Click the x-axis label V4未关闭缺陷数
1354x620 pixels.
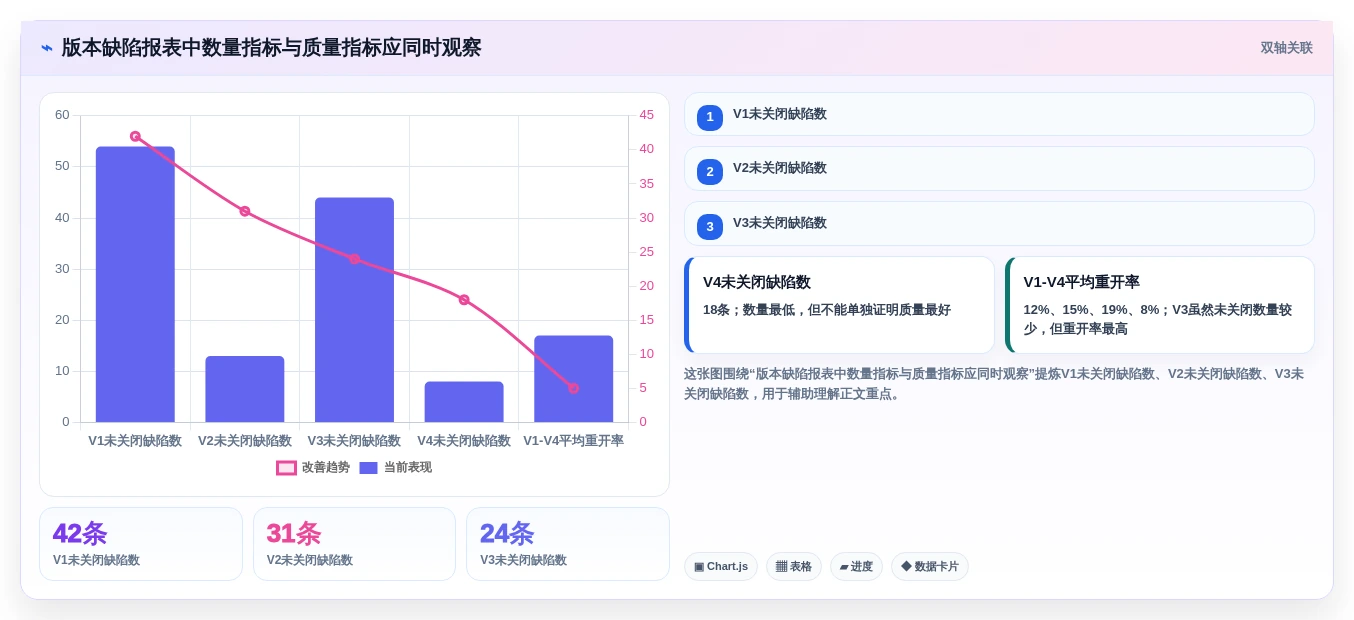[464, 441]
